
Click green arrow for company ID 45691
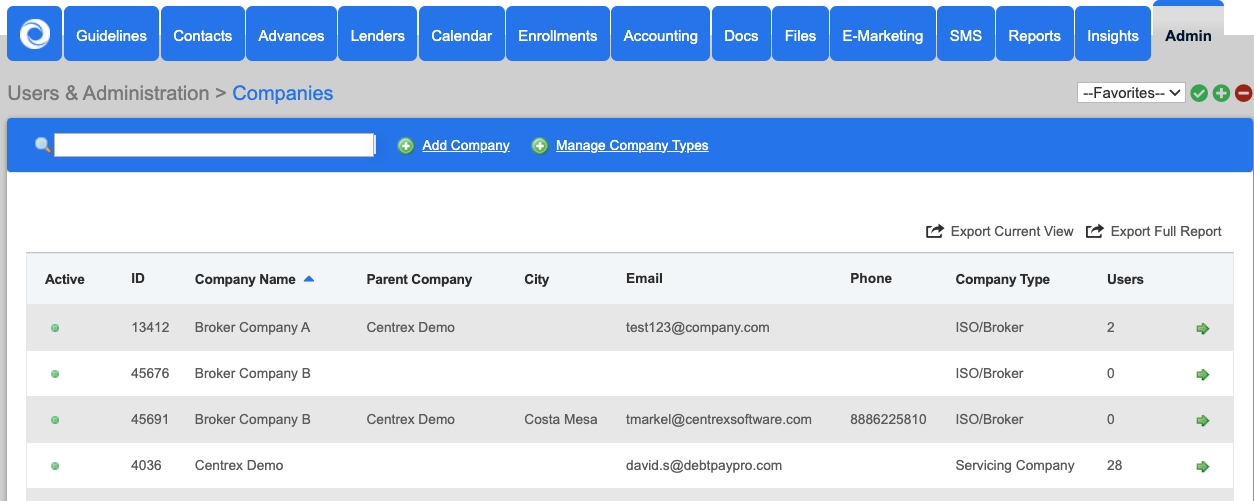click(x=1203, y=420)
